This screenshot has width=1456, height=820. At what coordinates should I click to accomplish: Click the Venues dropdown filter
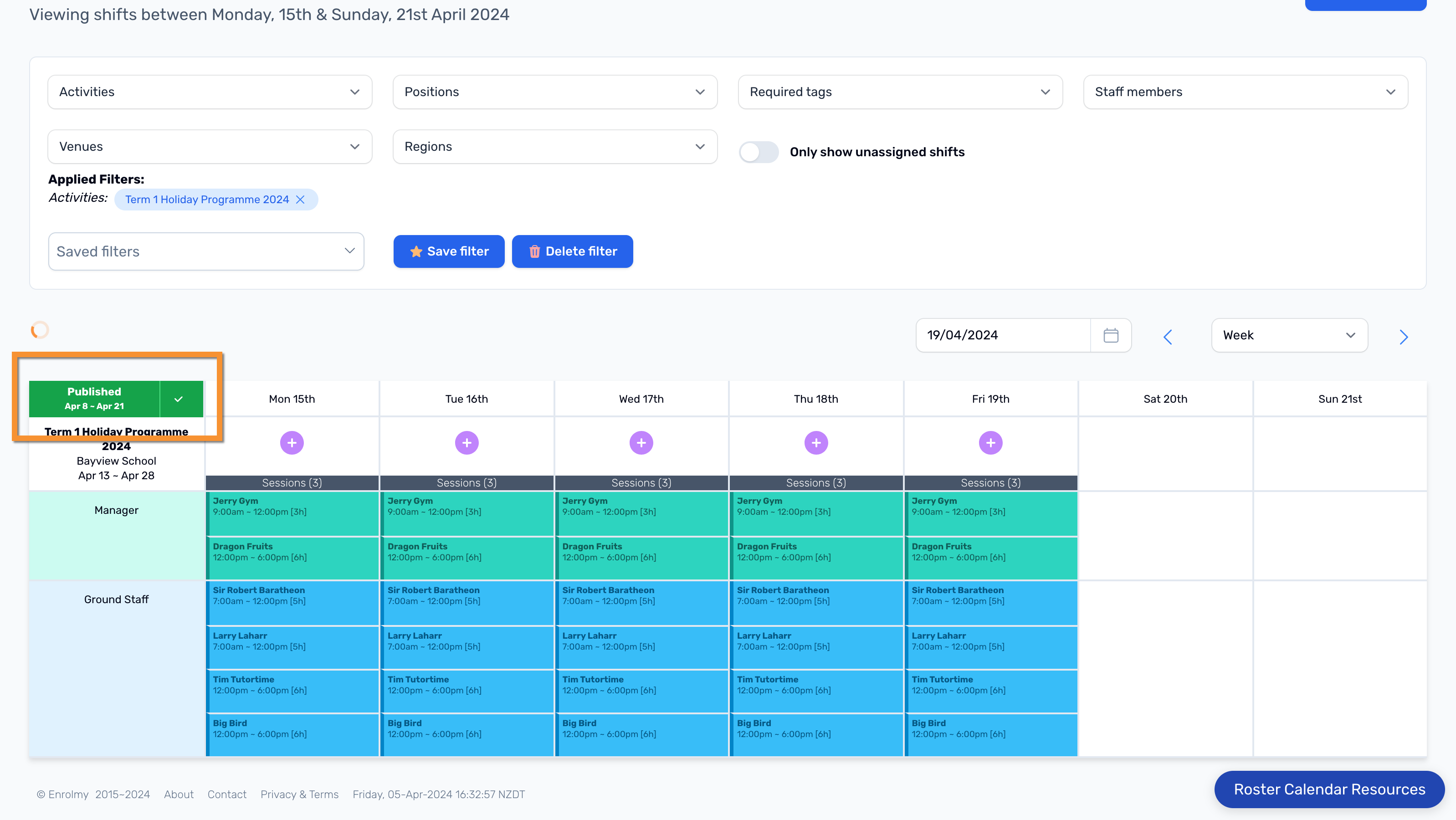pyautogui.click(x=210, y=146)
